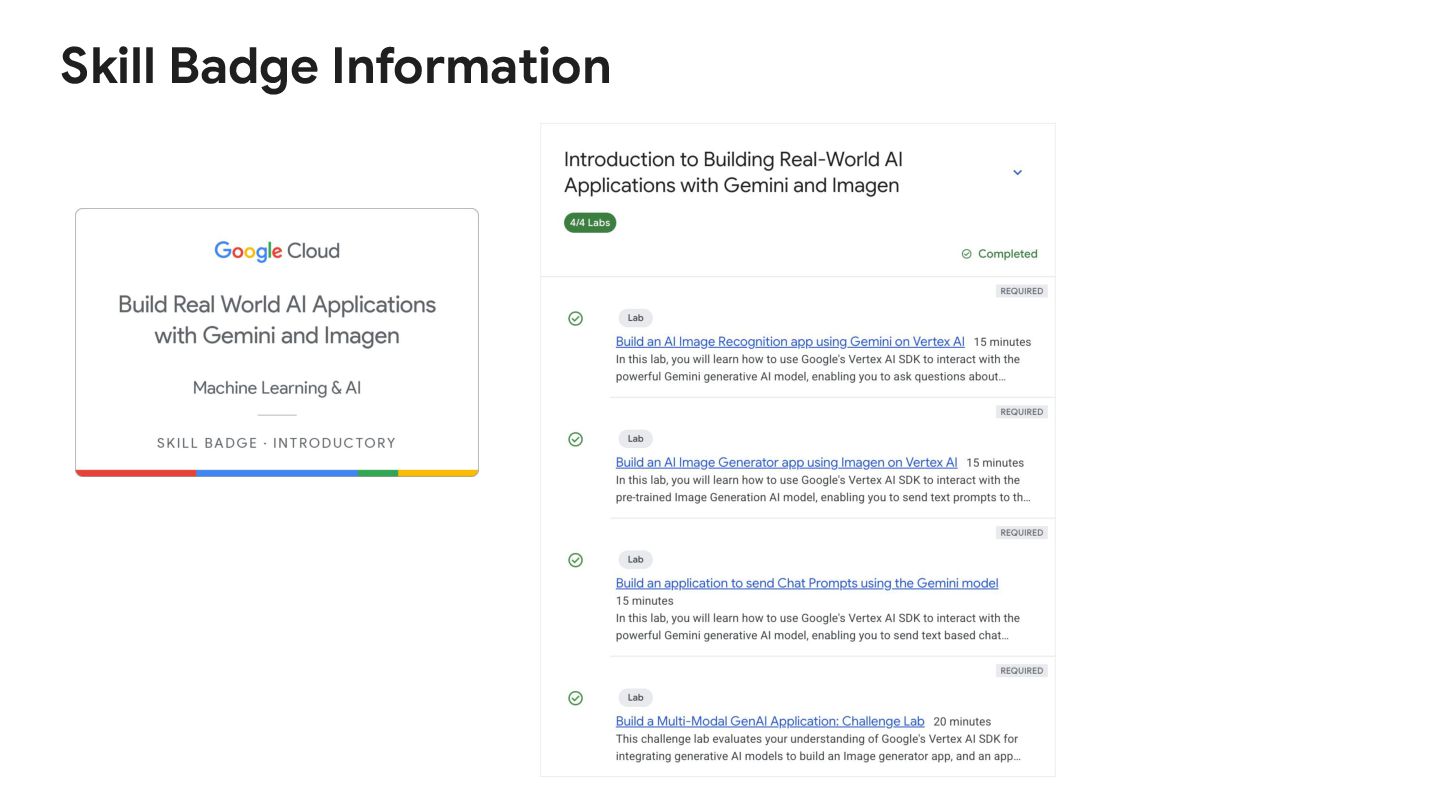Click the 4/4 Labs green badge

coord(590,223)
